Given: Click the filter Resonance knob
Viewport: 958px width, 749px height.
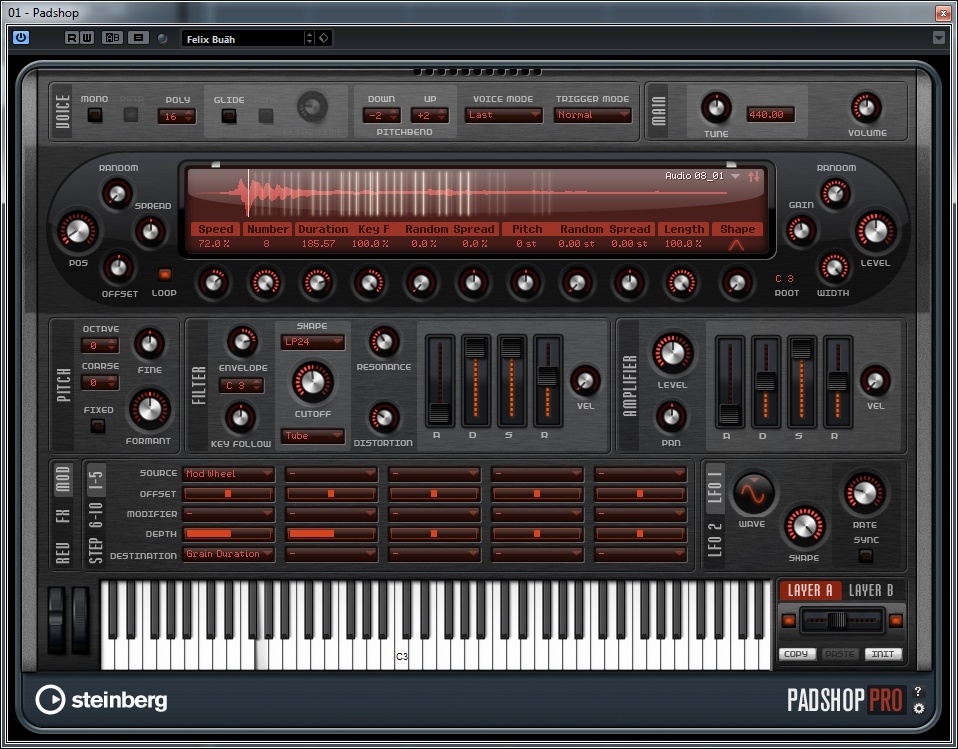Looking at the screenshot, I should coord(384,342).
